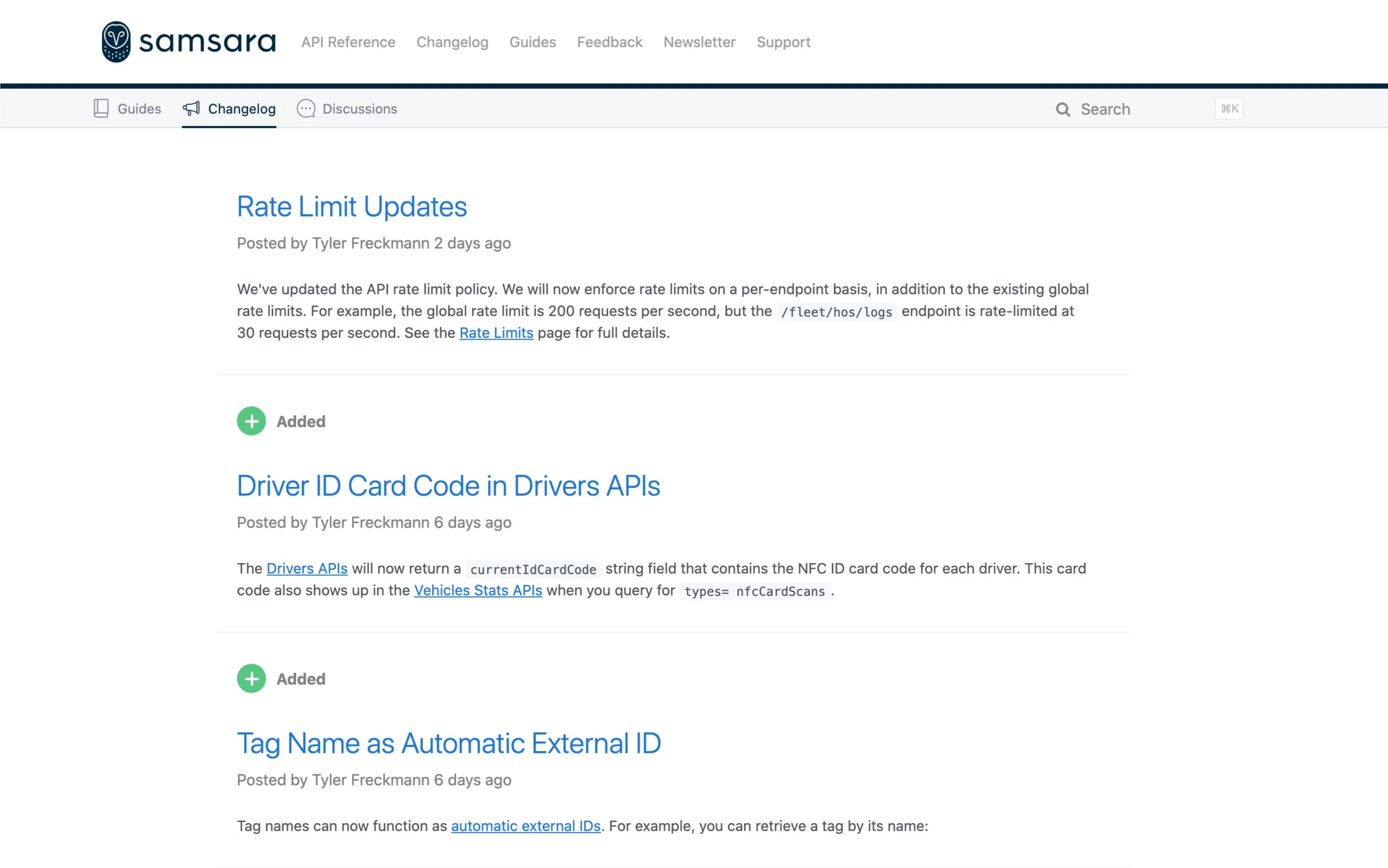Click the green Added plus icon above Driver ID Card Code
The width and height of the screenshot is (1388, 868).
pyautogui.click(x=251, y=422)
